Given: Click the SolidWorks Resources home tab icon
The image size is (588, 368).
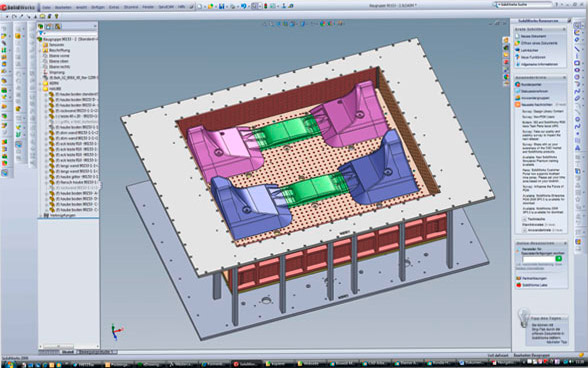Looking at the screenshot, I should 506,40.
